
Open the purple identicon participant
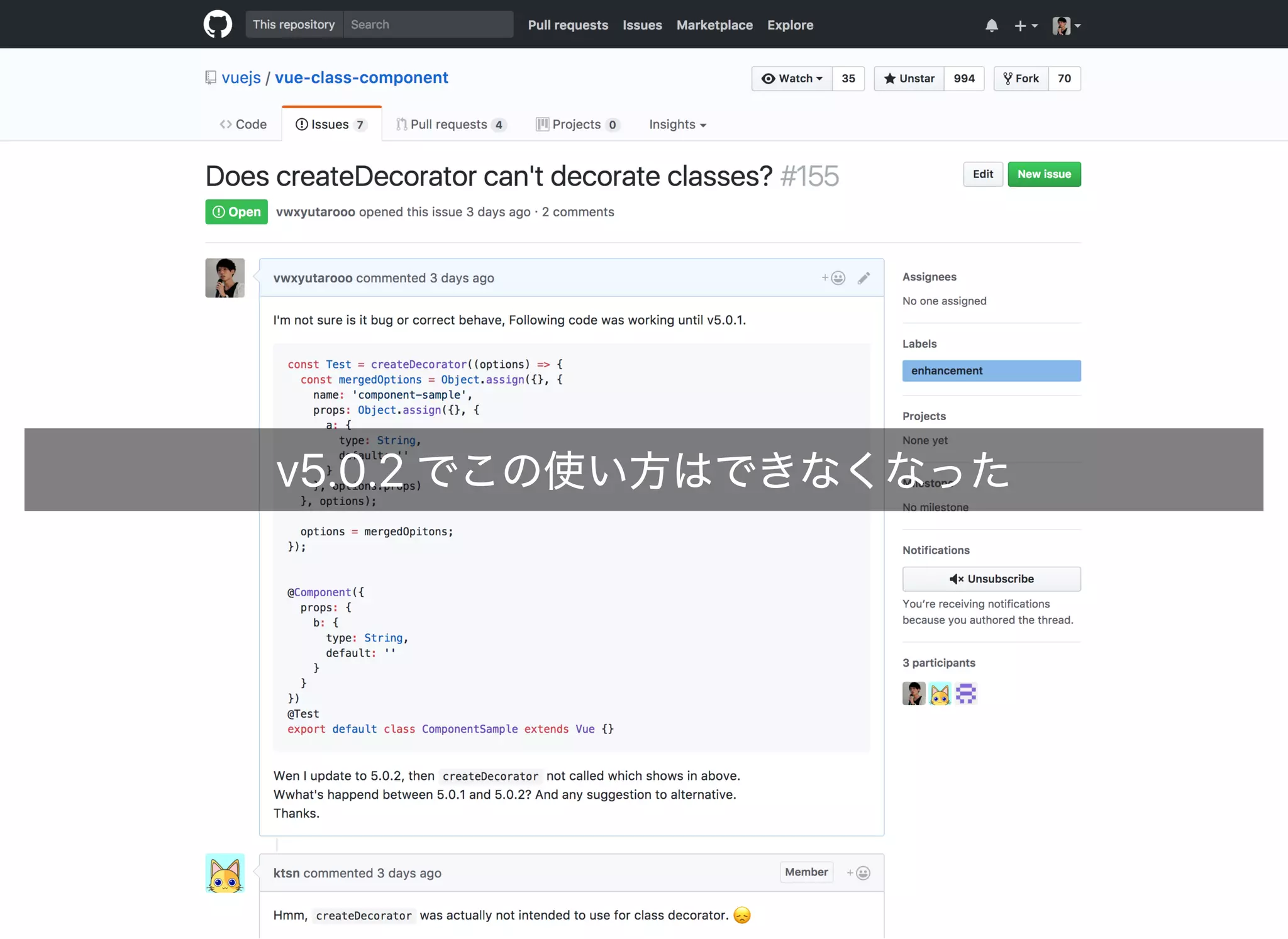(966, 694)
